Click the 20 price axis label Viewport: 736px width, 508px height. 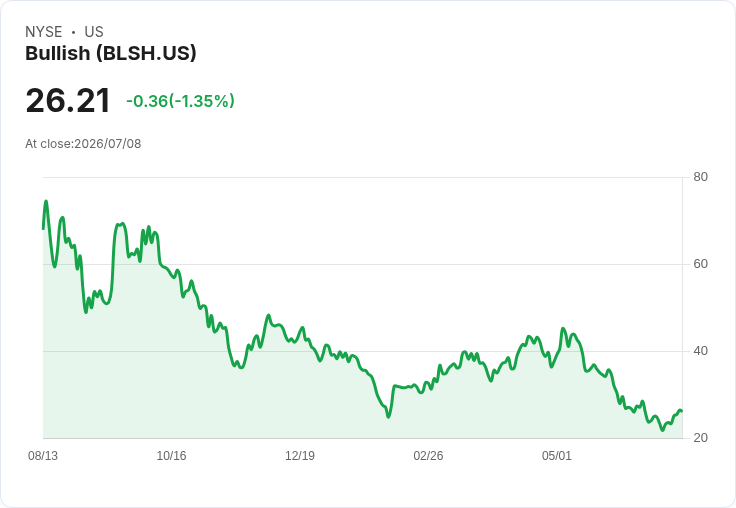[x=700, y=438]
